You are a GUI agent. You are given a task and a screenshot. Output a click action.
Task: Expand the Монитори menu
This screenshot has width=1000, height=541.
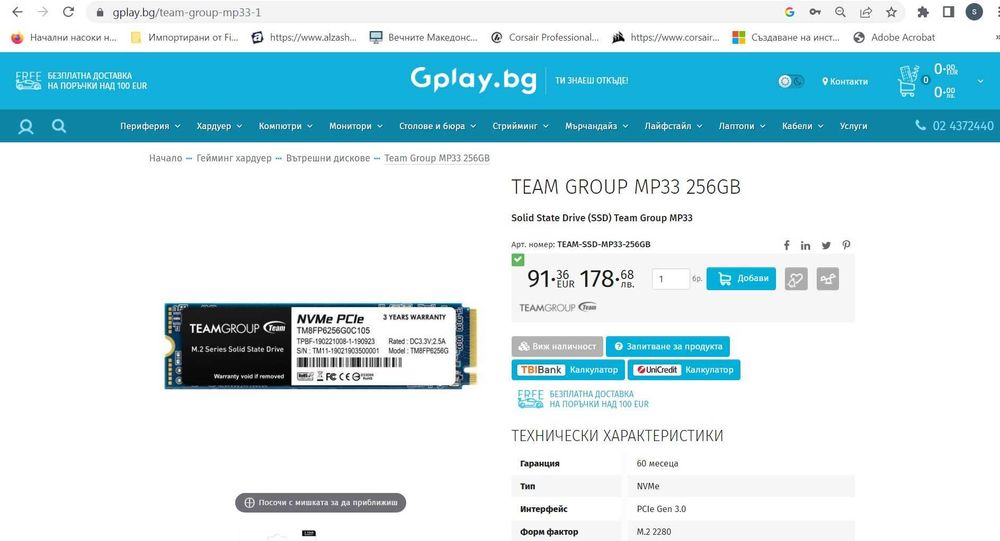356,126
